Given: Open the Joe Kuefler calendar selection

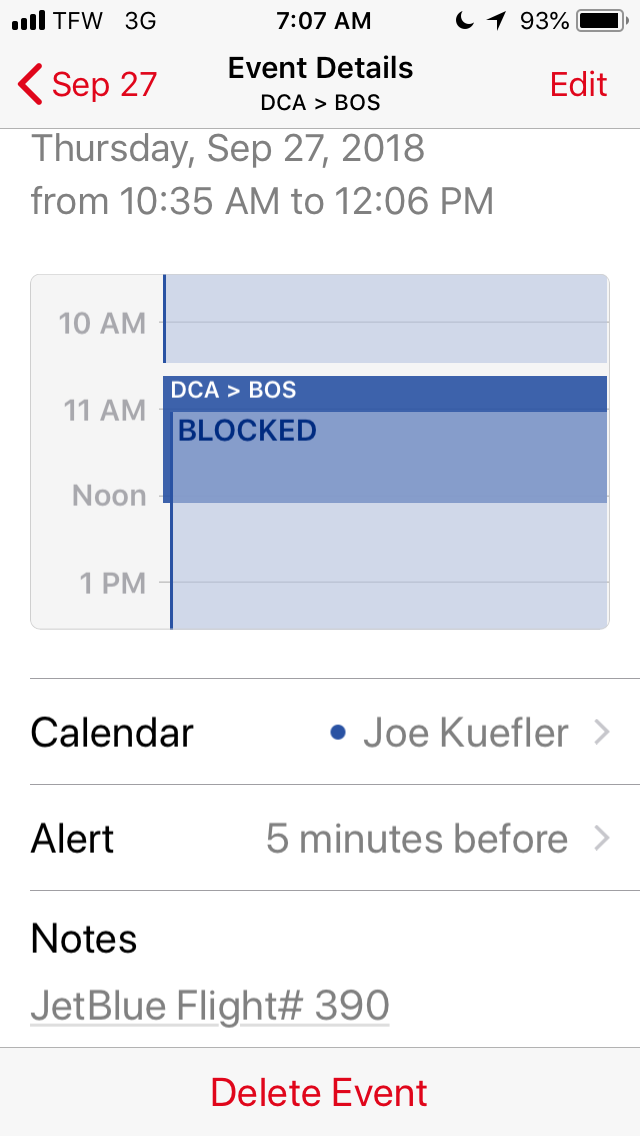Looking at the screenshot, I should point(466,733).
